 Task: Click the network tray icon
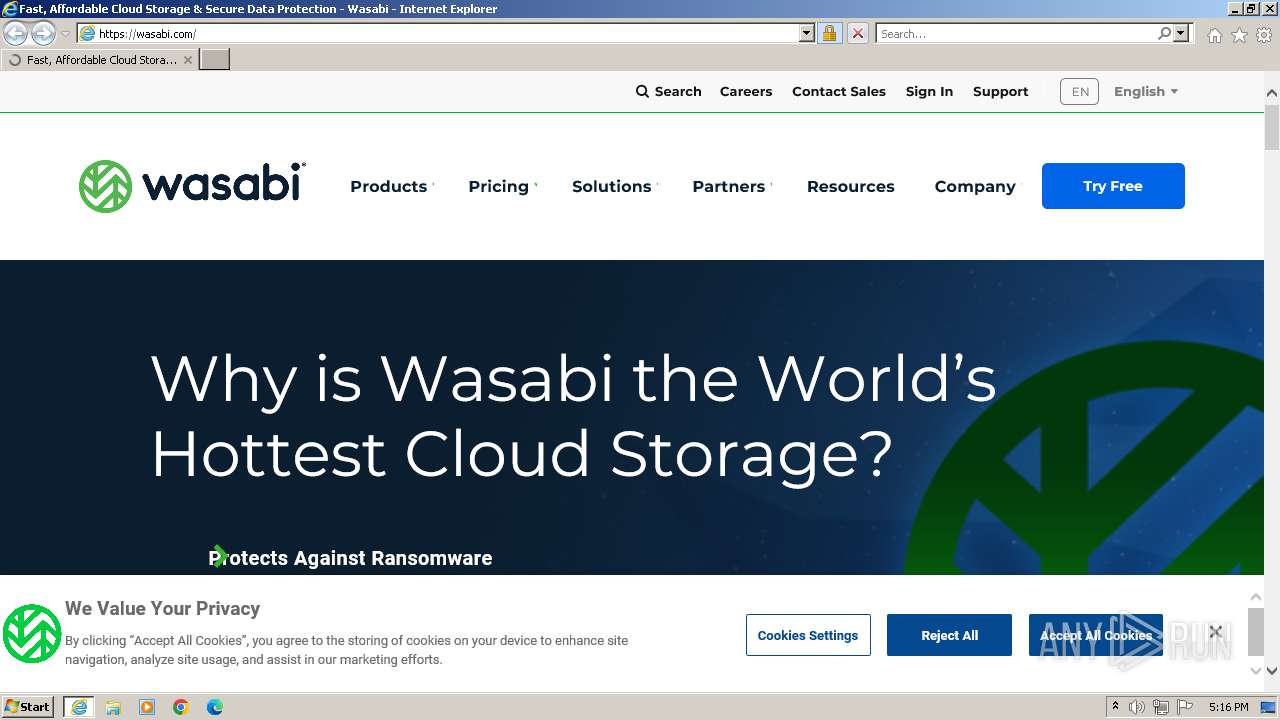[x=1161, y=707]
